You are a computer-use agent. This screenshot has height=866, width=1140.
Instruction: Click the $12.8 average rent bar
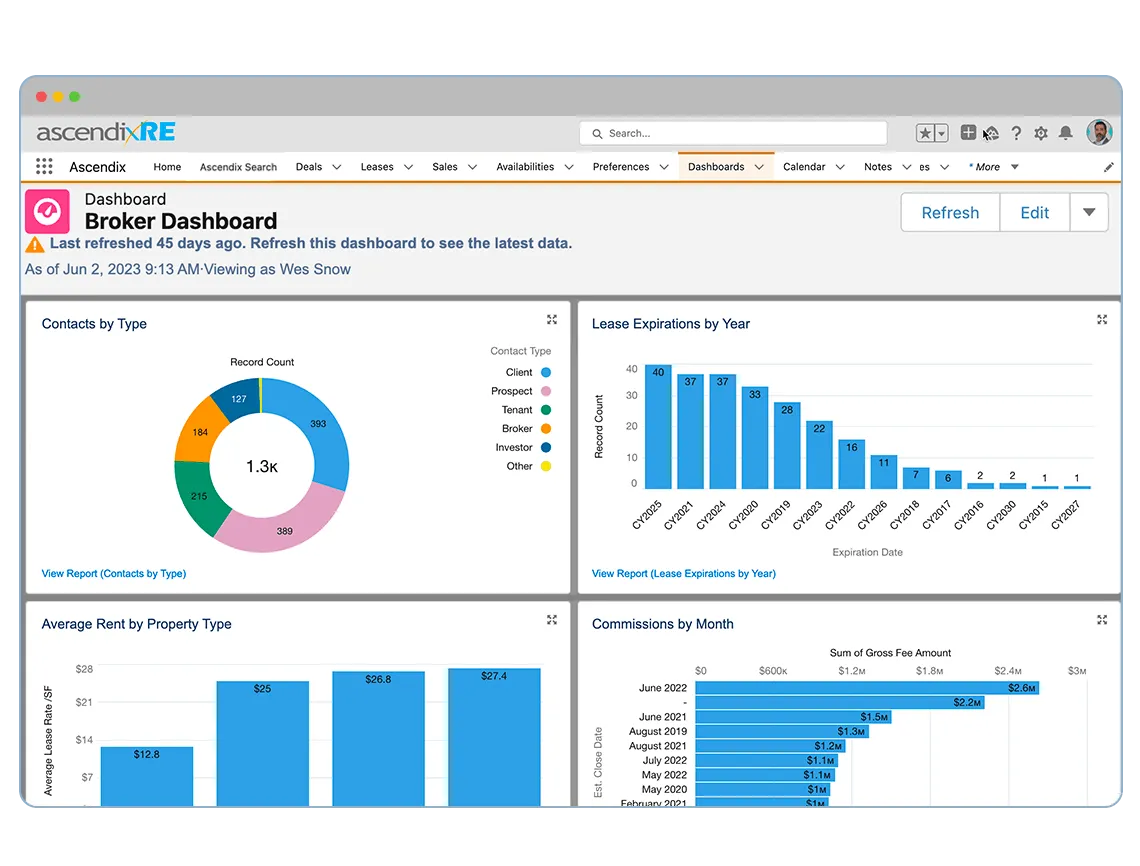point(147,776)
